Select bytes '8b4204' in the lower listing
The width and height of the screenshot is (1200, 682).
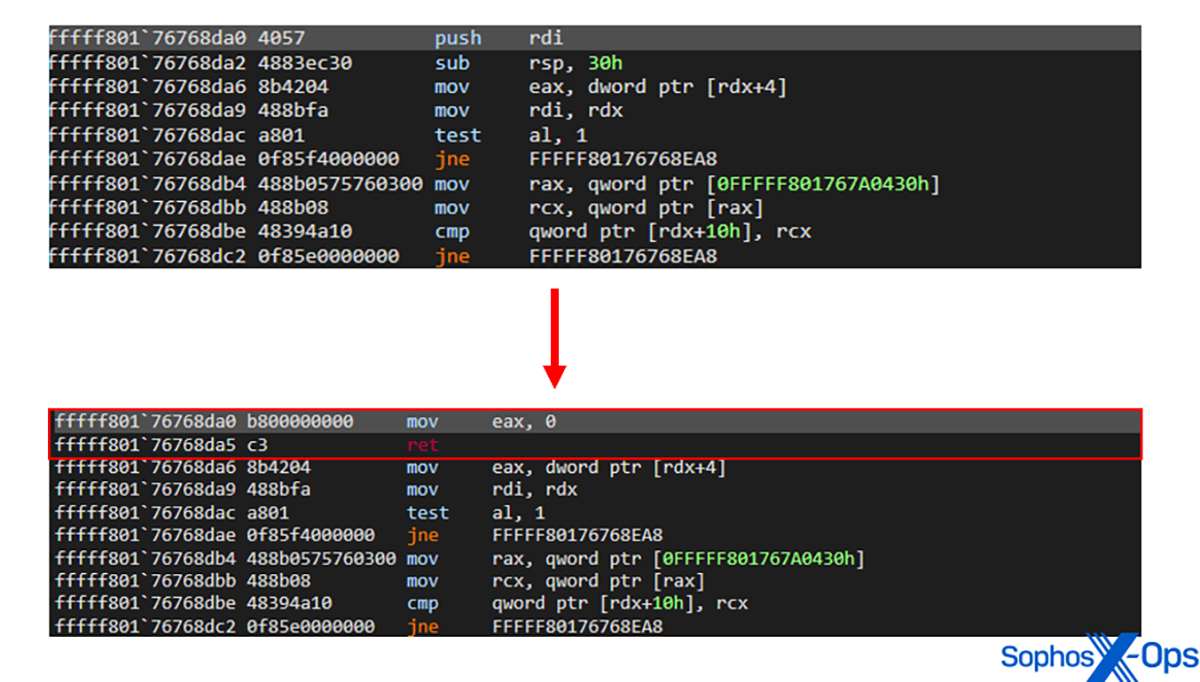pyautogui.click(x=279, y=467)
